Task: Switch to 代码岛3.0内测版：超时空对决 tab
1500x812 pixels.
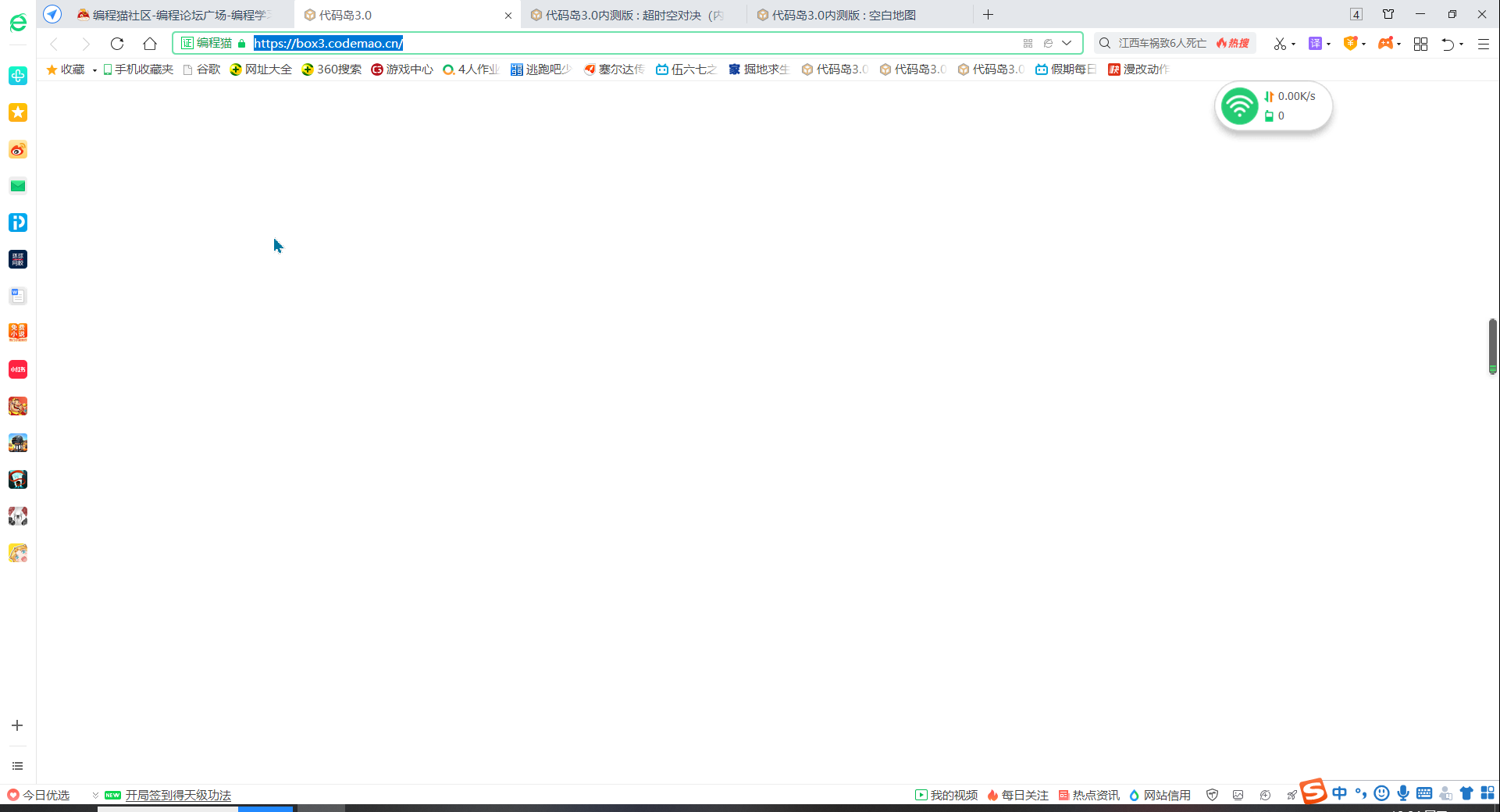Action: [x=634, y=15]
